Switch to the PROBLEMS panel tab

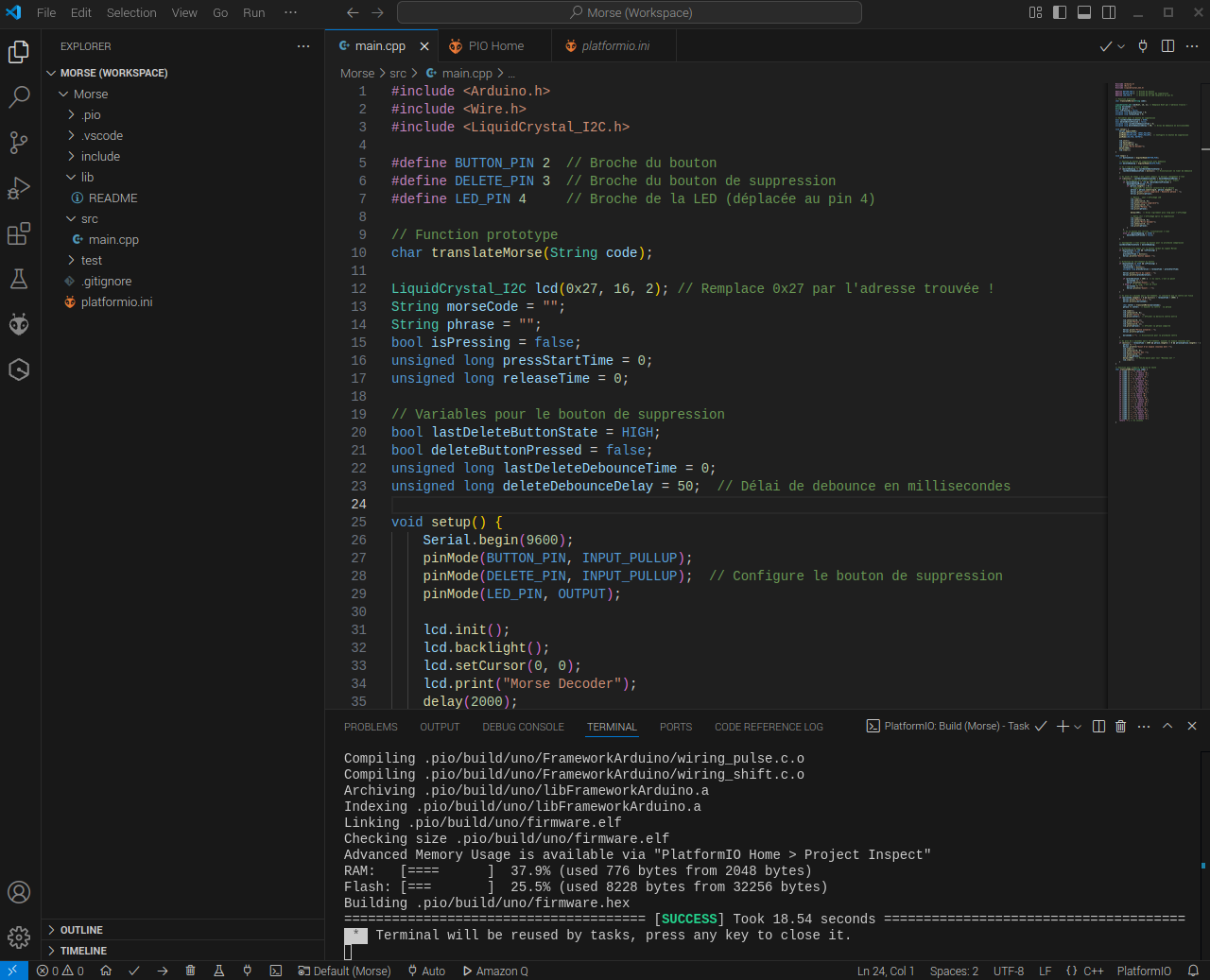371,727
